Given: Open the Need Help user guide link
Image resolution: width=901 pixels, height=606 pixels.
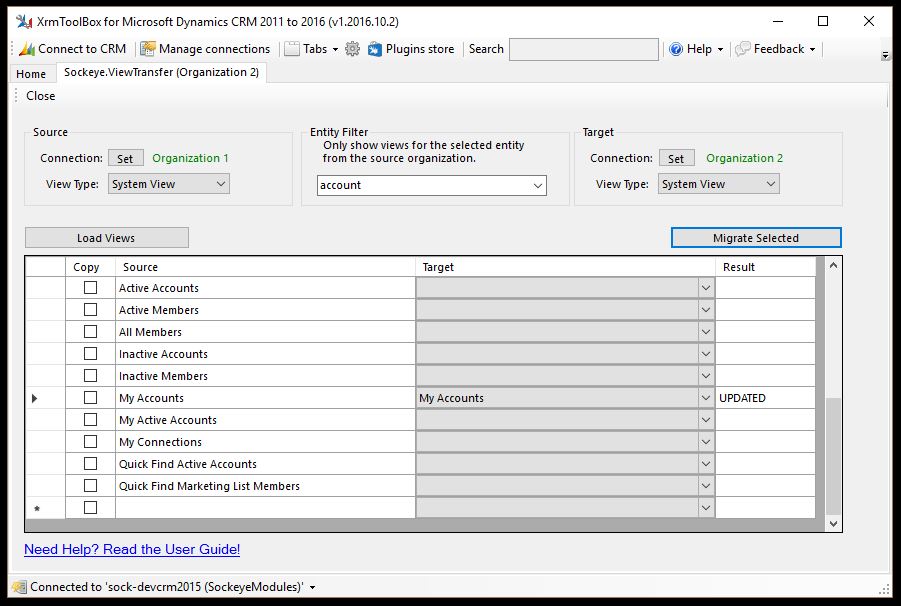Looking at the screenshot, I should pyautogui.click(x=132, y=549).
